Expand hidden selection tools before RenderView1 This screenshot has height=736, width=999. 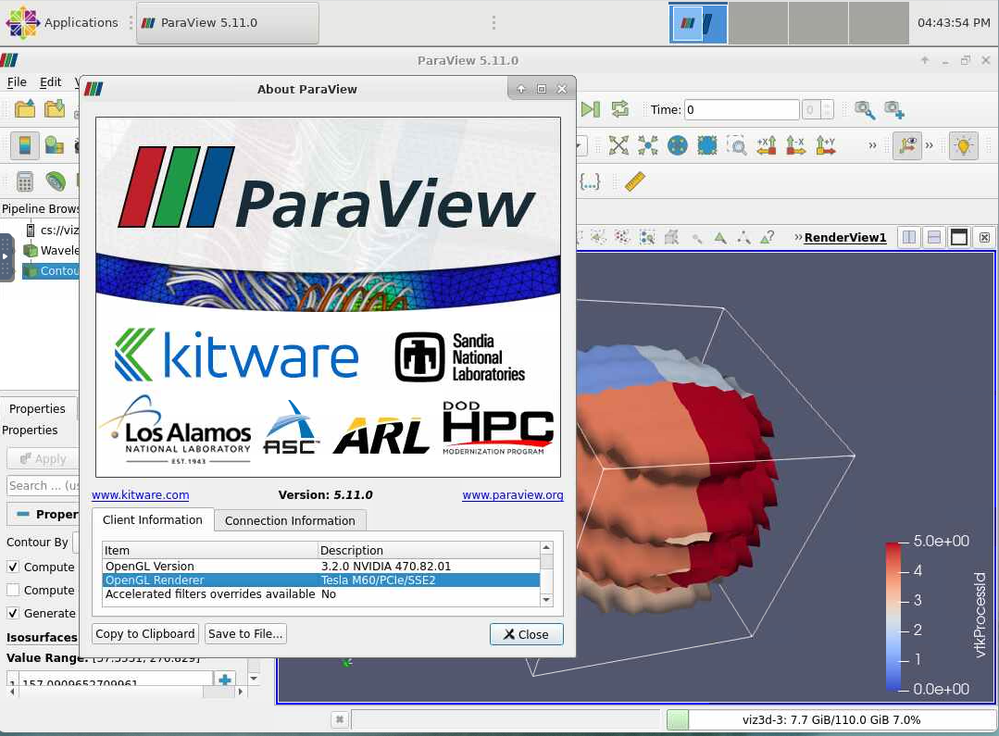798,238
